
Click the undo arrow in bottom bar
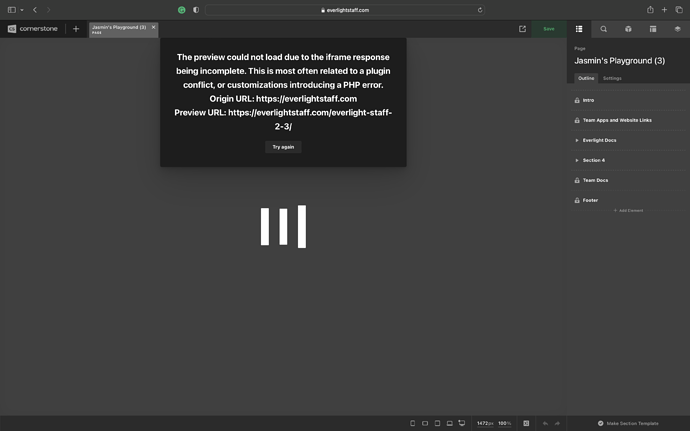(x=544, y=423)
